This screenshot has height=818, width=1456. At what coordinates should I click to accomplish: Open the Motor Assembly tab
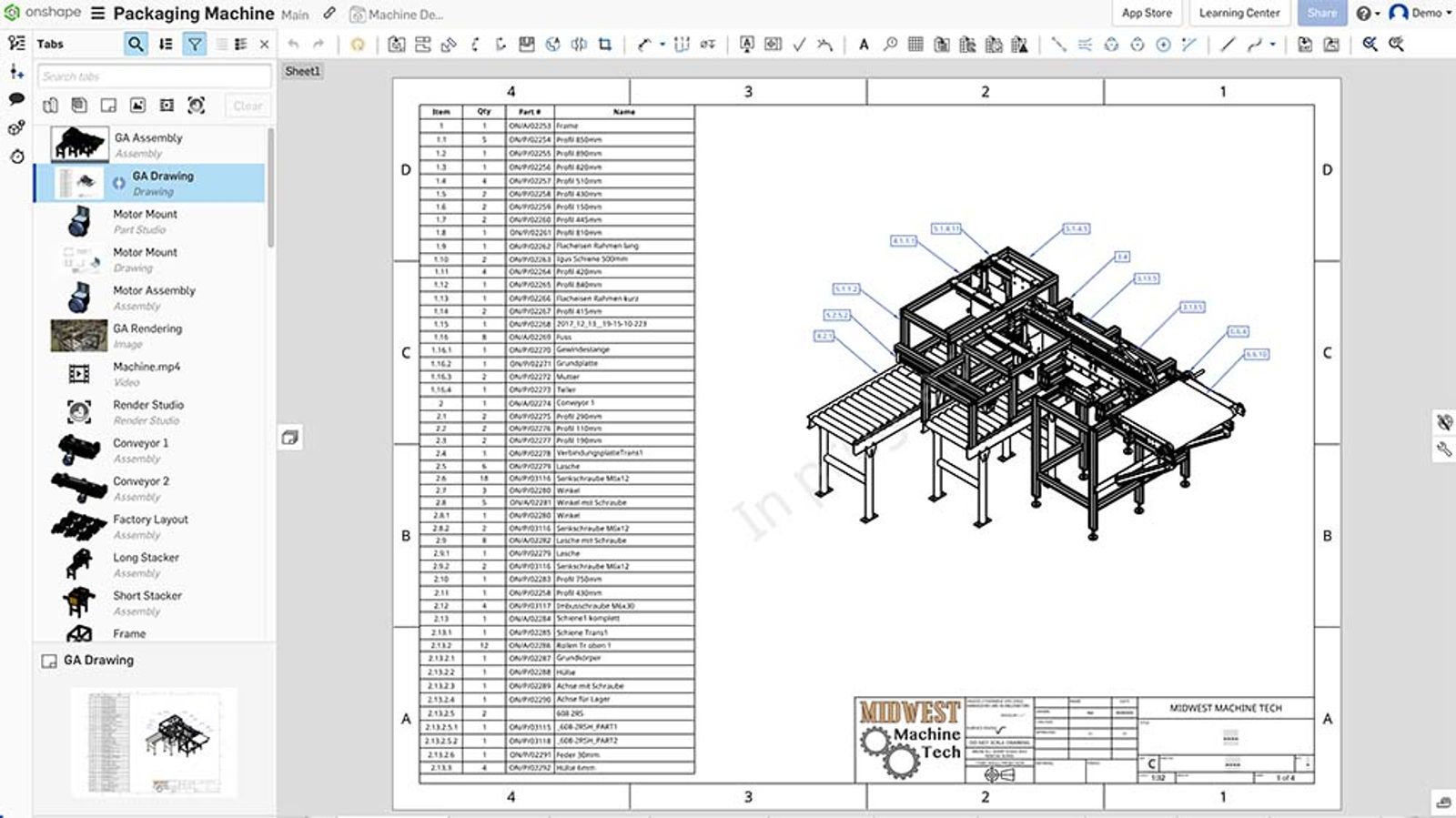click(154, 291)
